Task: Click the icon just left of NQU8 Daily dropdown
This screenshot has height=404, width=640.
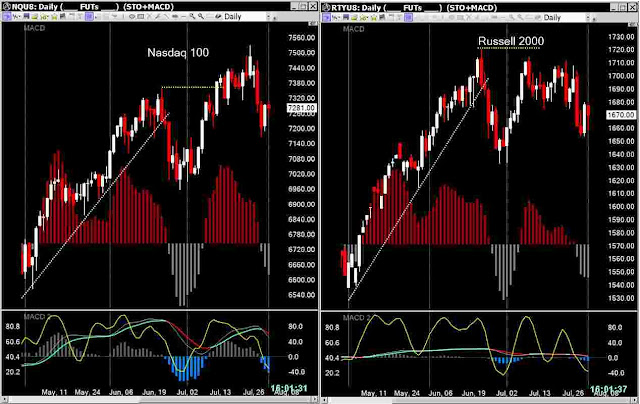Action: coord(218,16)
